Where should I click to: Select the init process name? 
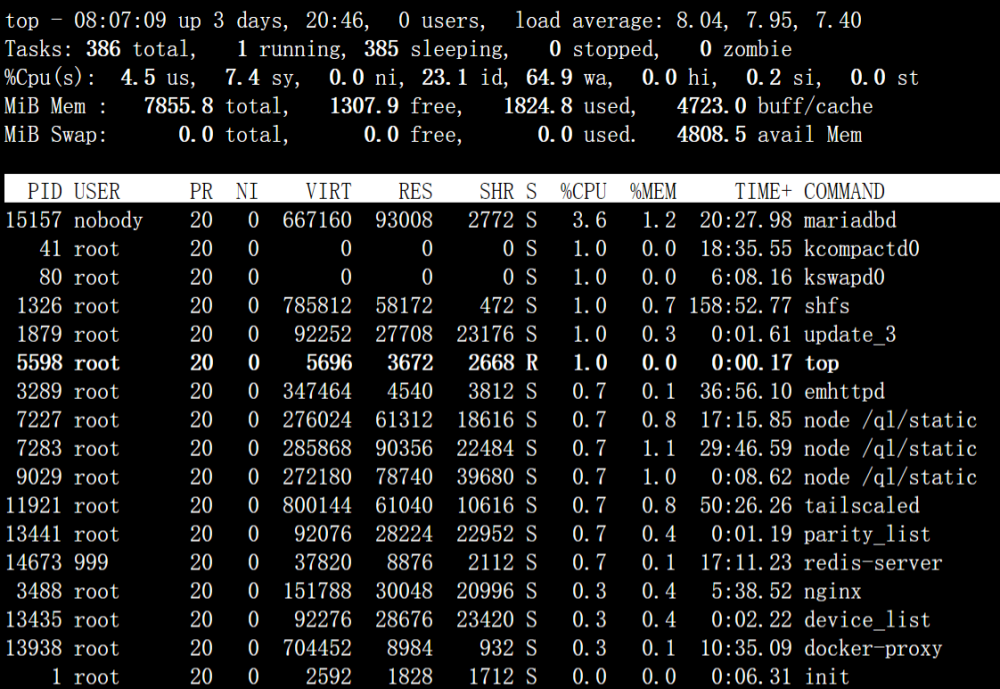click(x=827, y=676)
